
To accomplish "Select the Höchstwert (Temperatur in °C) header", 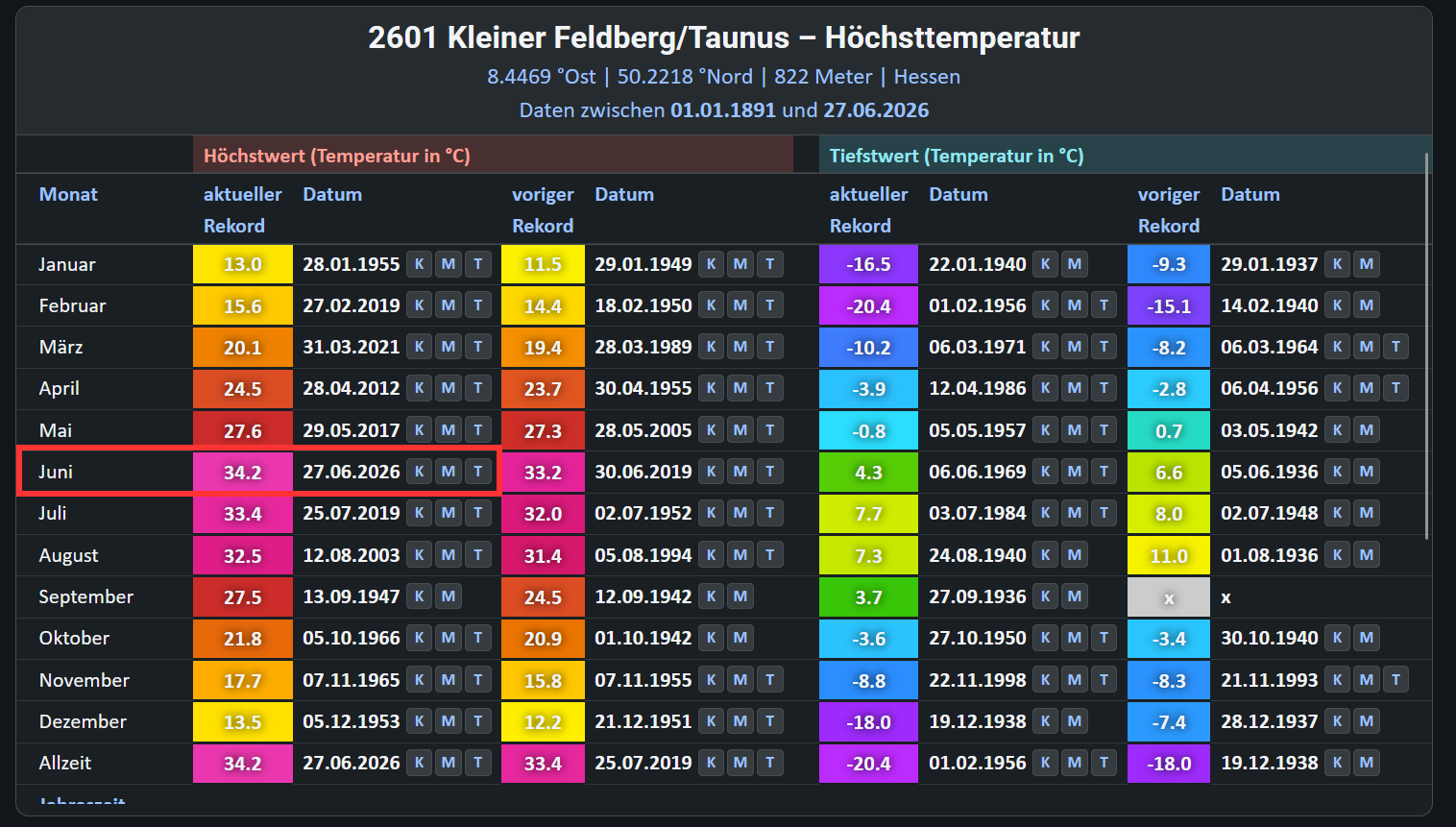I will click(494, 156).
